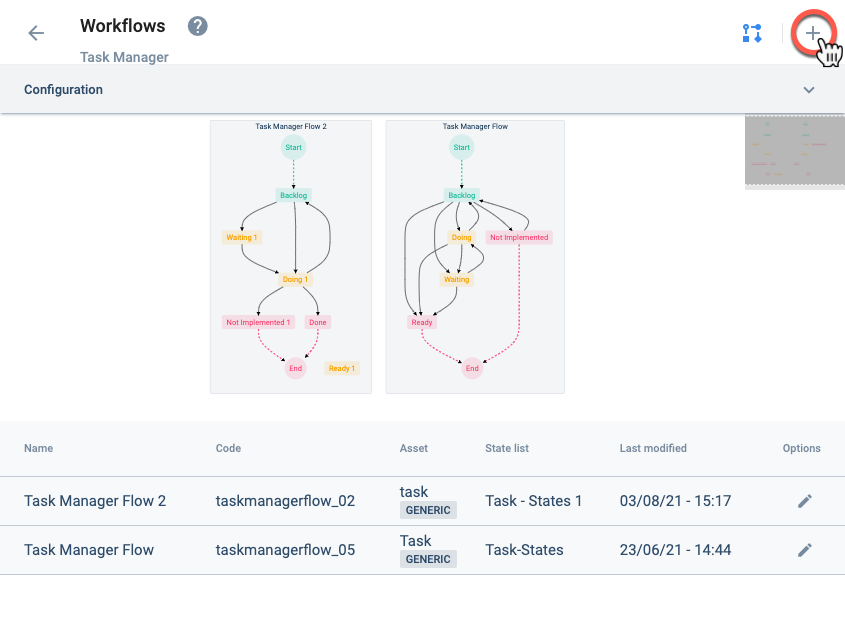Select the Ready state node

click(422, 322)
